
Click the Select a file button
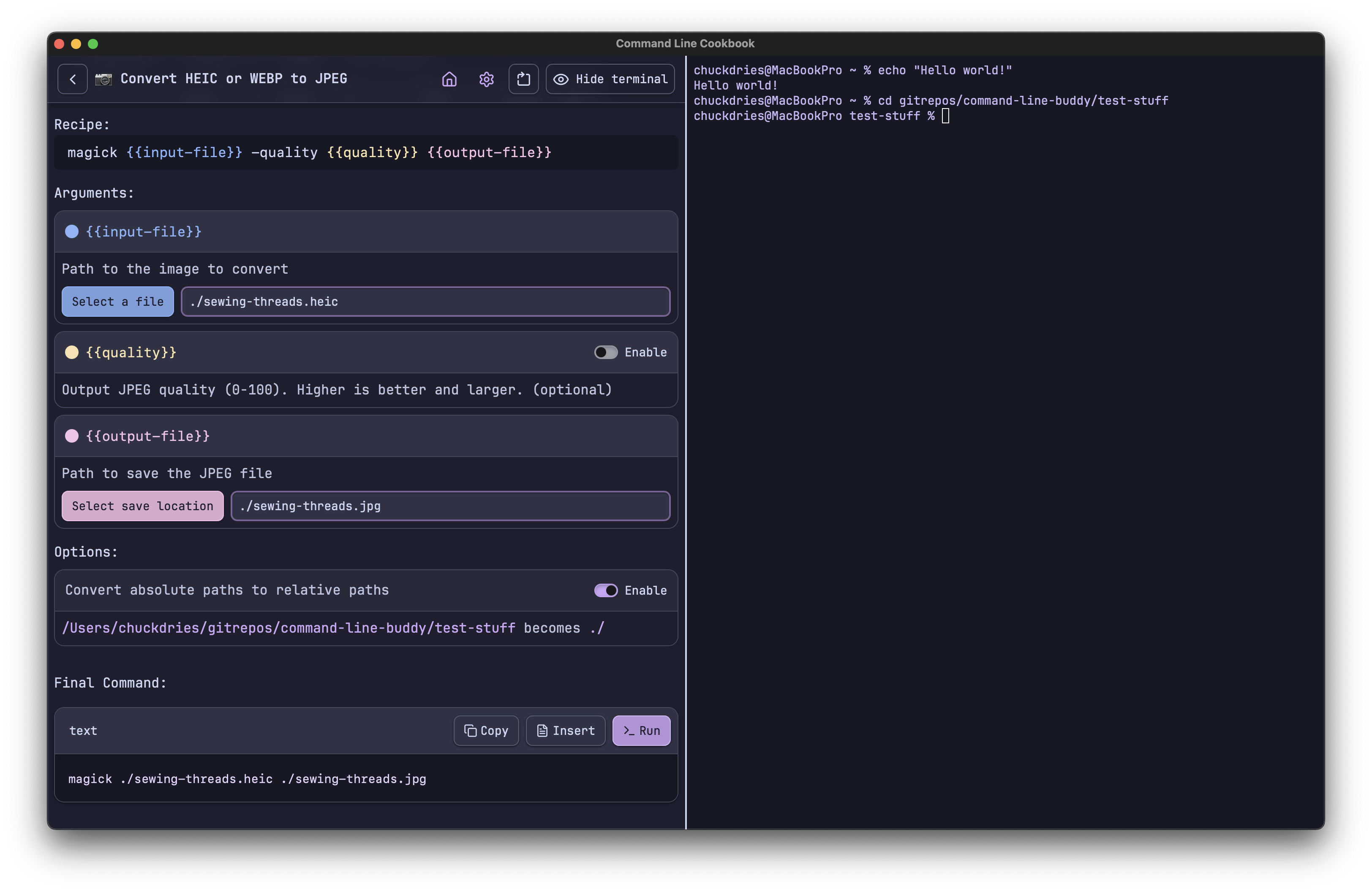click(117, 302)
